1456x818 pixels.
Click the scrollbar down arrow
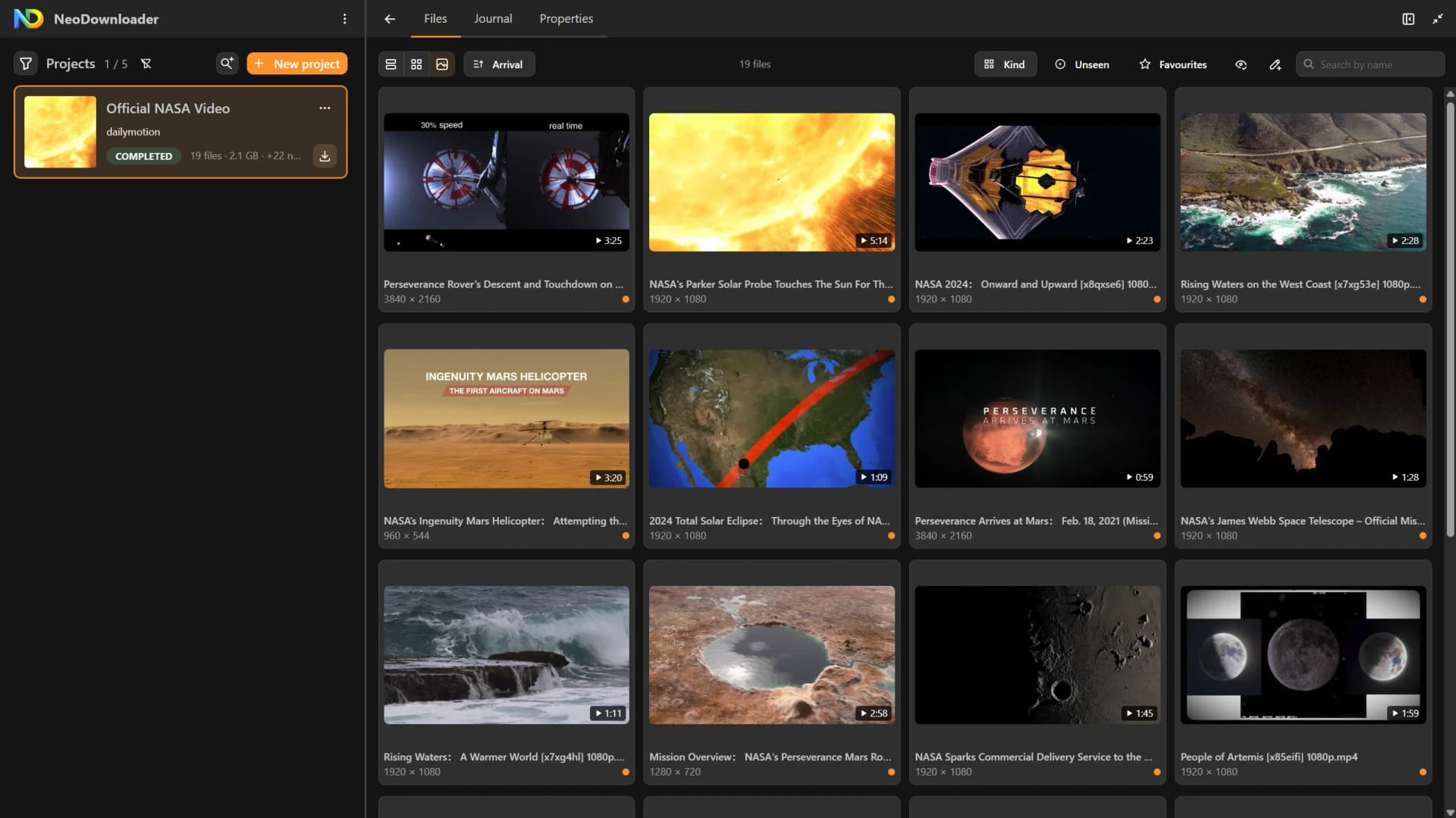click(1450, 813)
